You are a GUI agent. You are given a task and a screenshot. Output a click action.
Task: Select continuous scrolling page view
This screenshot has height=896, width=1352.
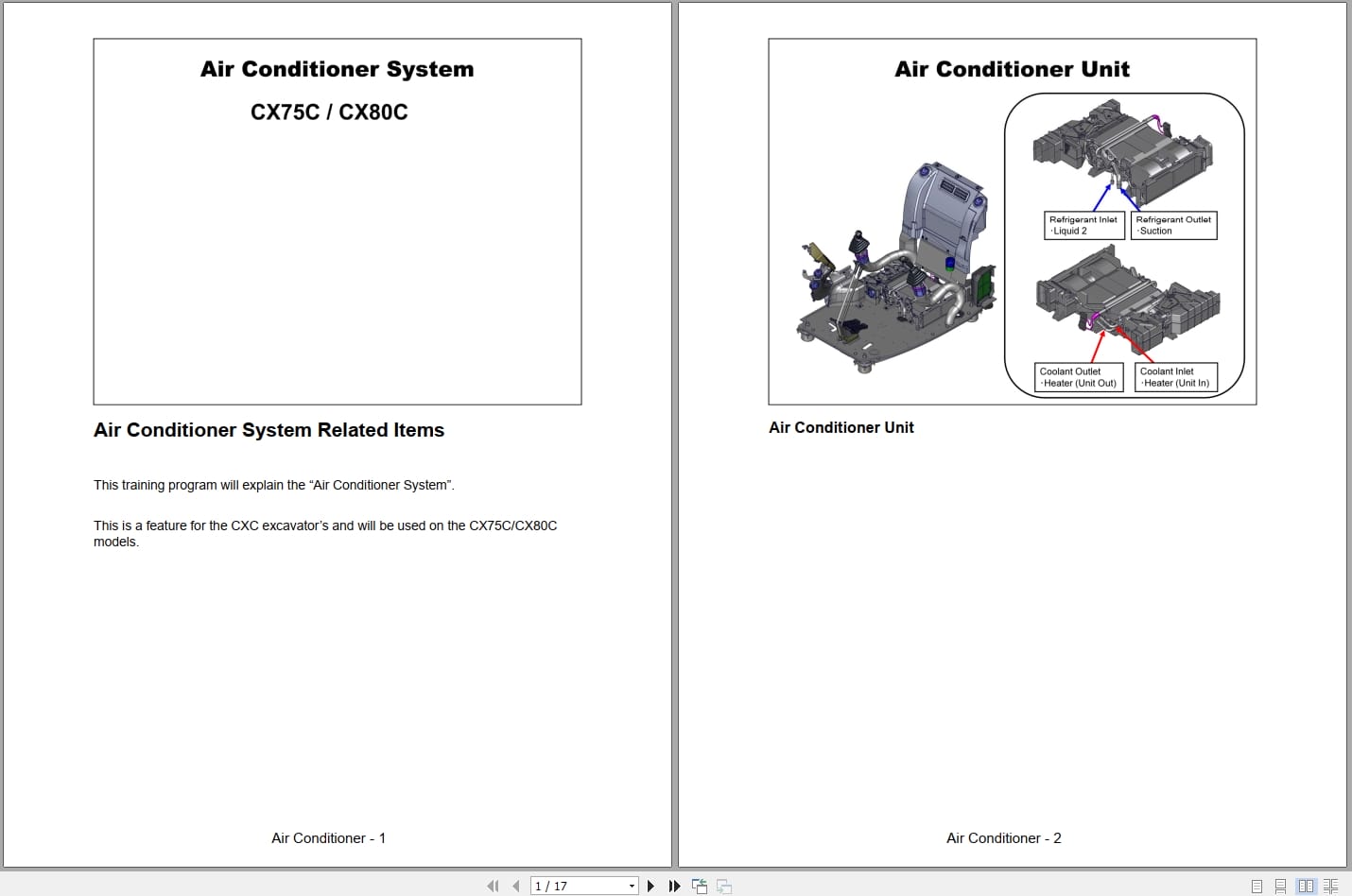pyautogui.click(x=1280, y=886)
